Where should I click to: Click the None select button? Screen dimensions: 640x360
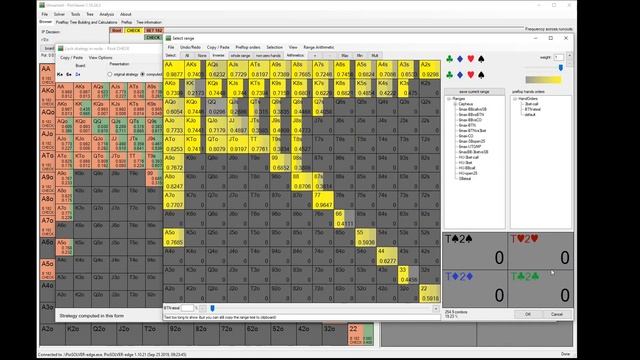point(202,56)
